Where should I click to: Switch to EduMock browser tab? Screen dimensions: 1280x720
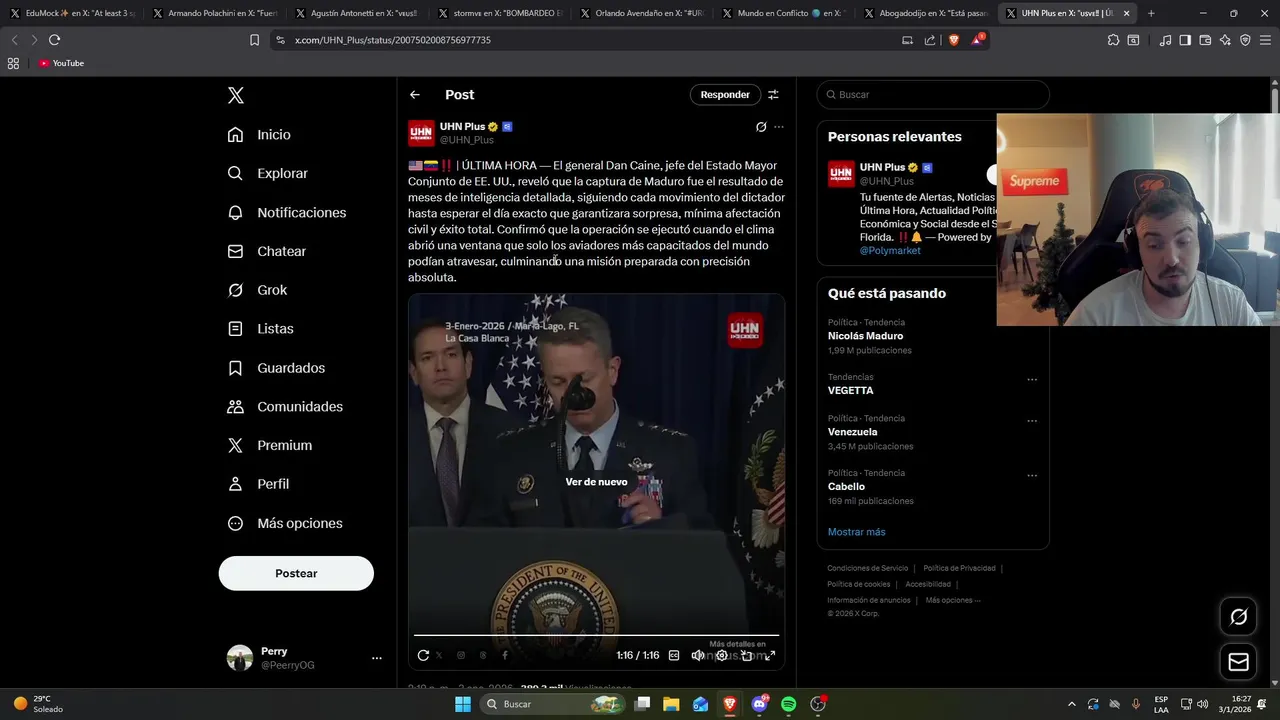(72, 13)
